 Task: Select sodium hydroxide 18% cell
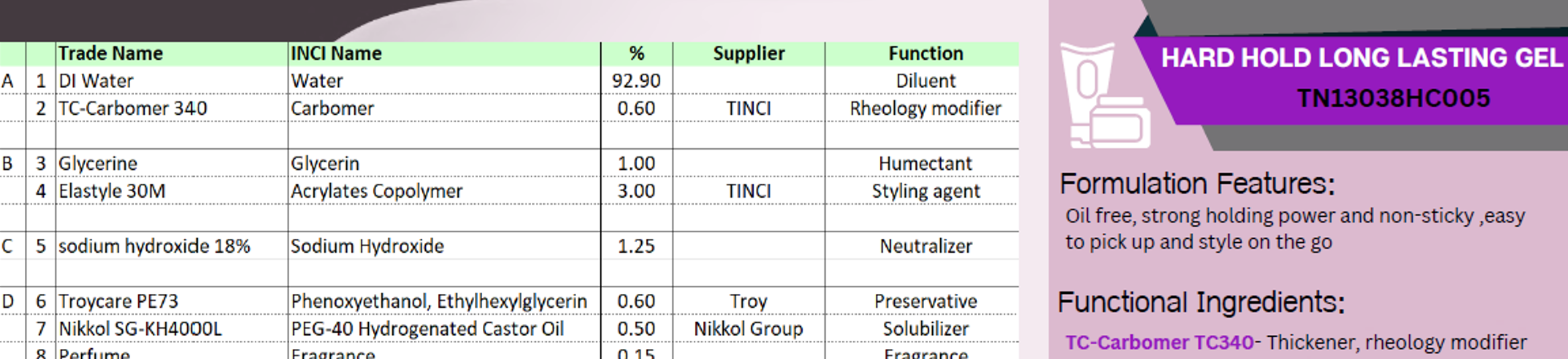[172, 246]
